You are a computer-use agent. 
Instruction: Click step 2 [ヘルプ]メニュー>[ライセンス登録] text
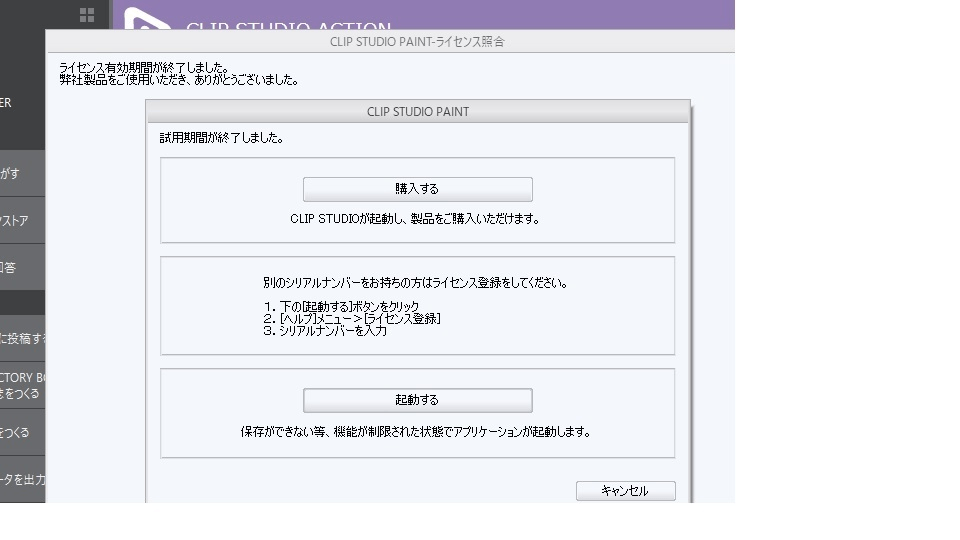pyautogui.click(x=352, y=318)
